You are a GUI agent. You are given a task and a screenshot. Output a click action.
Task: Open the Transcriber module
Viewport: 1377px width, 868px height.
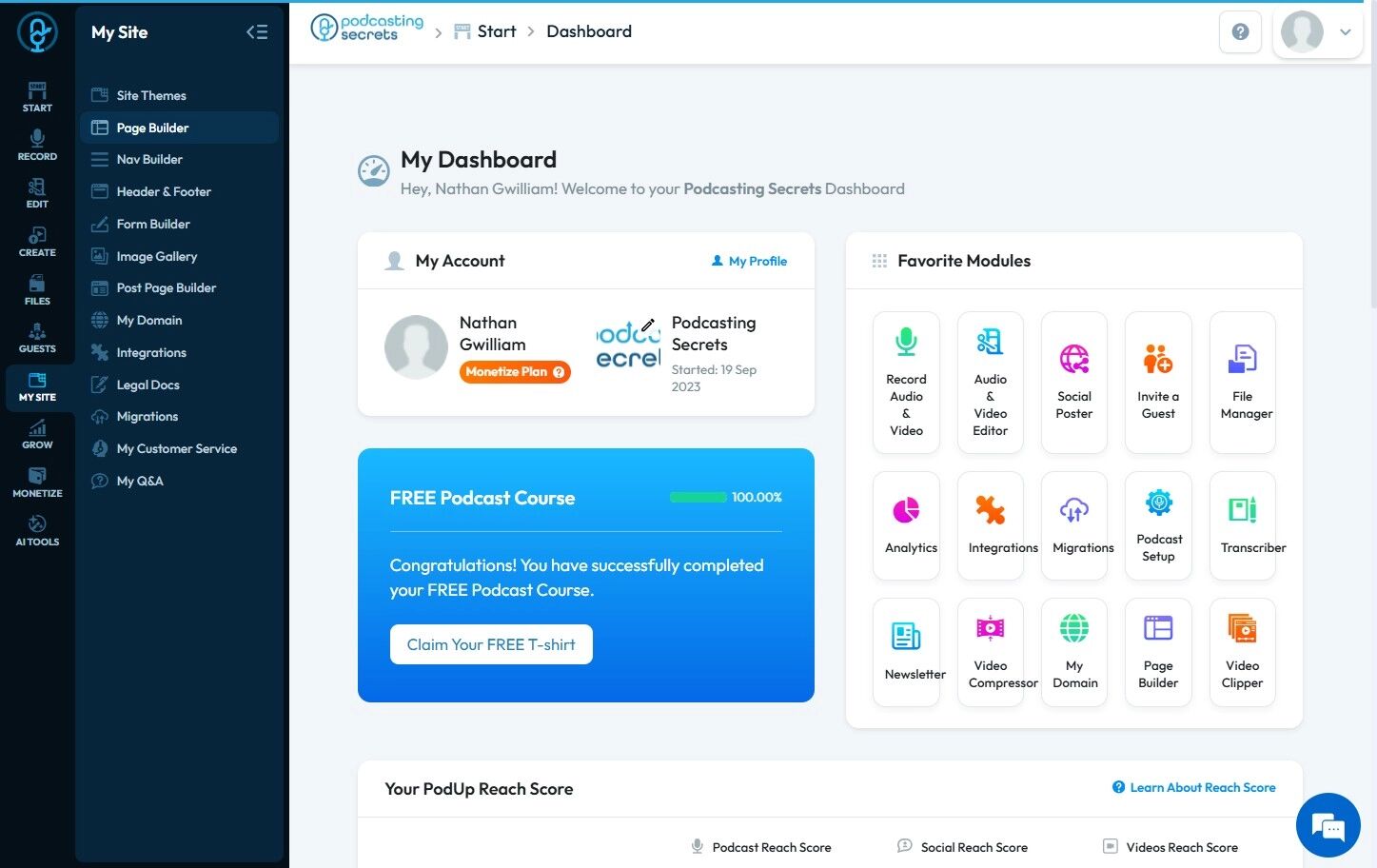point(1242,525)
